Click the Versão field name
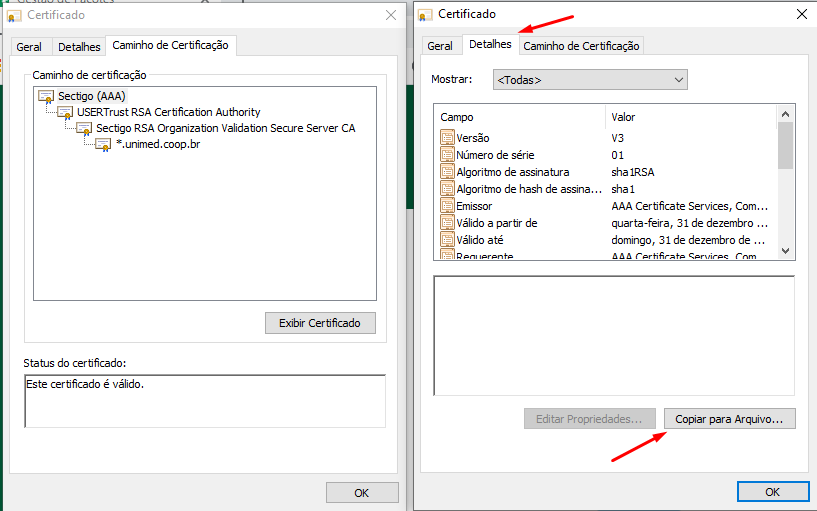 pyautogui.click(x=473, y=138)
